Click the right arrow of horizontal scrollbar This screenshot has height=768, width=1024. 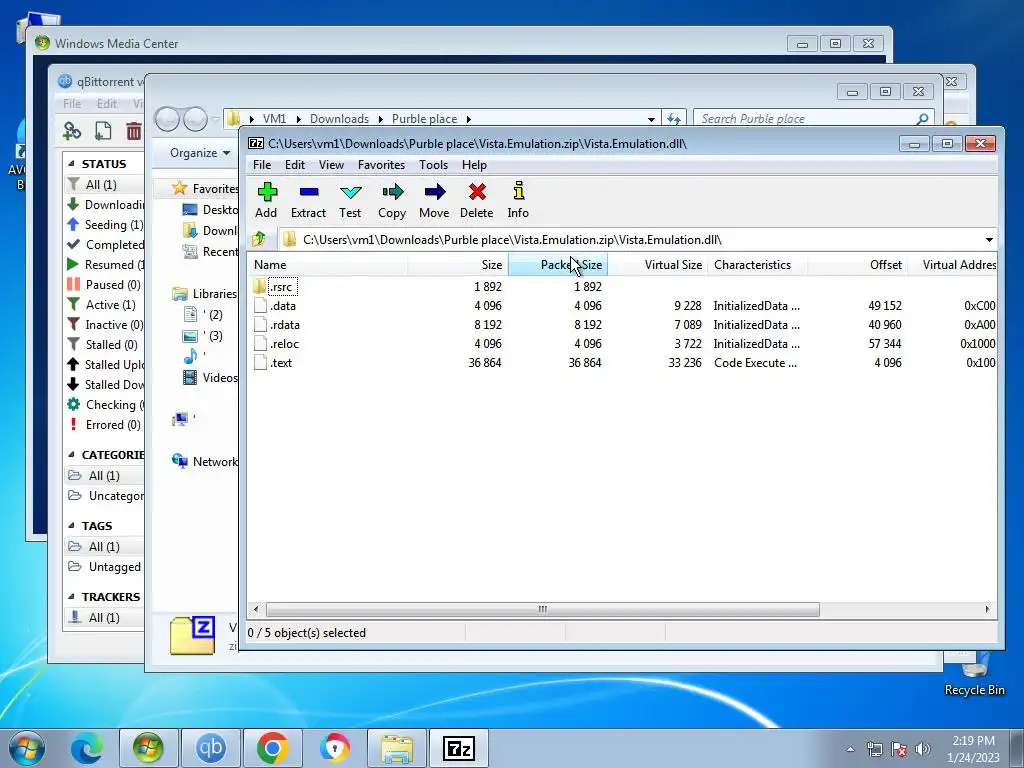click(x=987, y=609)
